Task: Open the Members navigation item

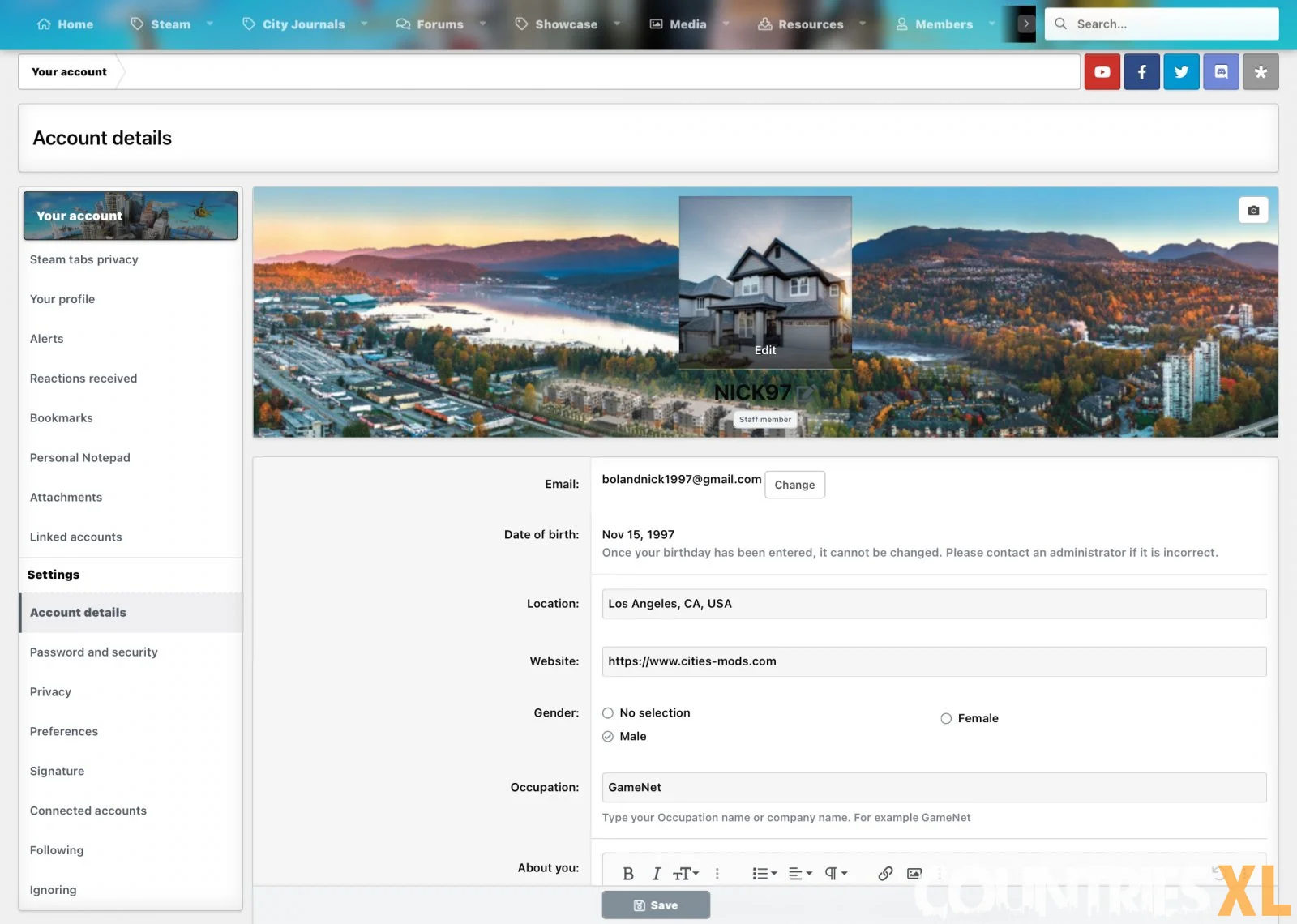Action: point(934,24)
